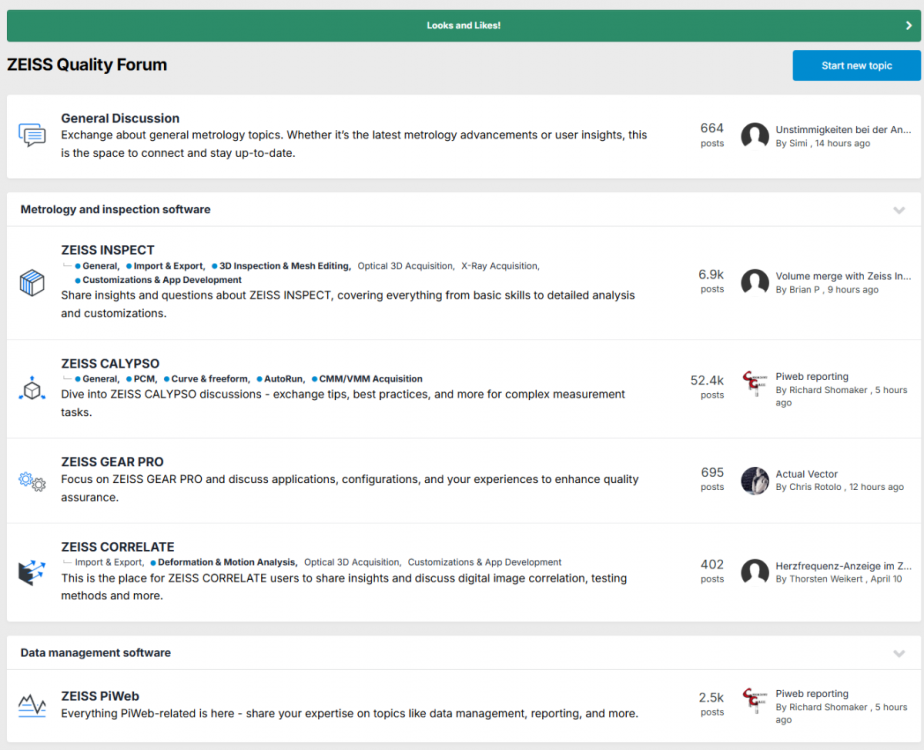Open the Actual Vector latest post
Viewport: 924px width, 750px height.
pos(806,474)
